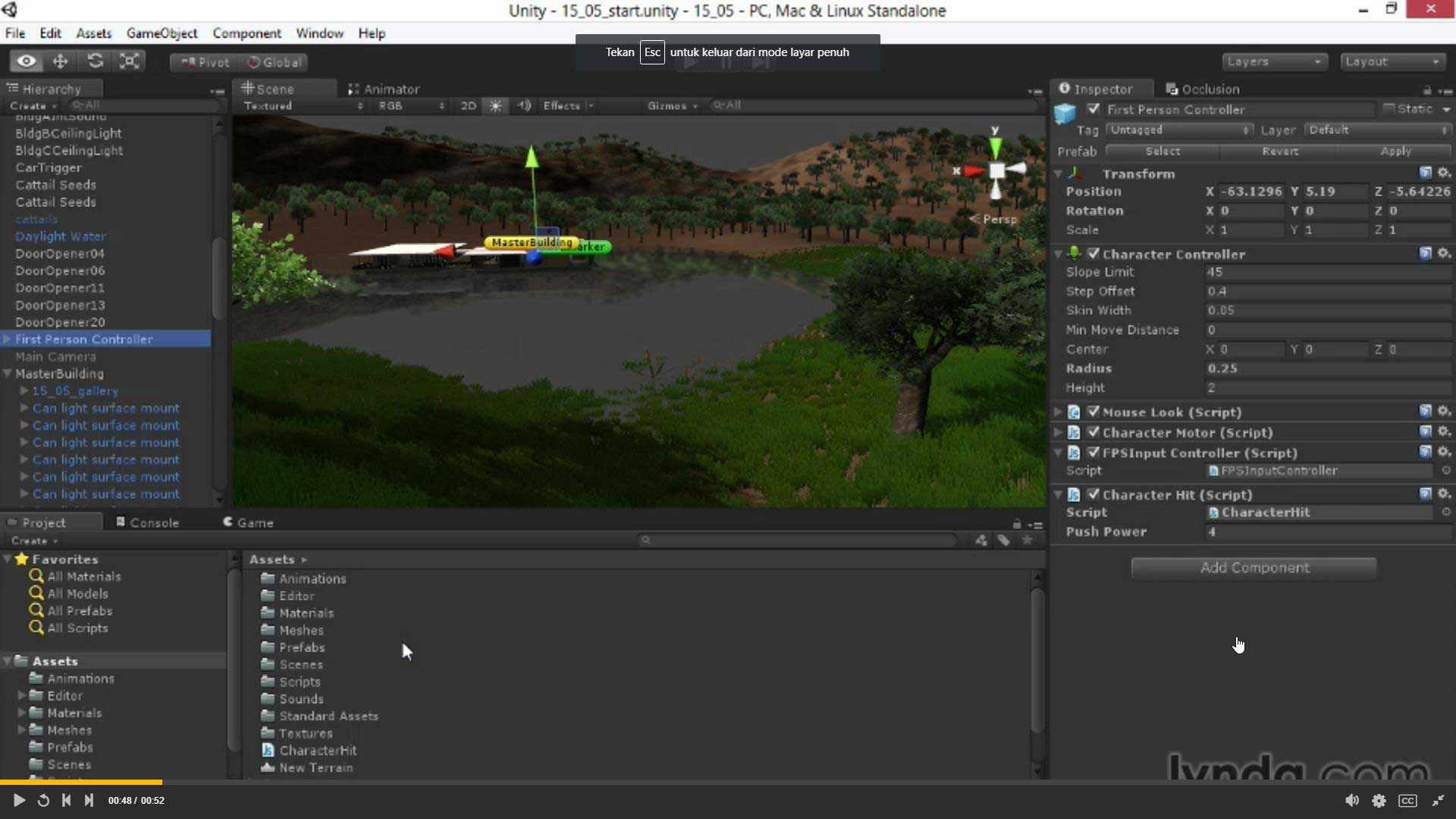Select the Move translate tool
Image resolution: width=1456 pixels, height=819 pixels.
click(60, 61)
